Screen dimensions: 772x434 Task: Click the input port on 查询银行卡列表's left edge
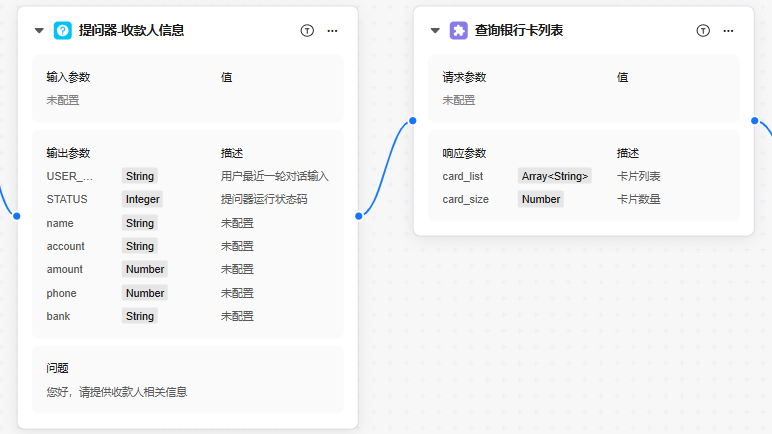pyautogui.click(x=413, y=120)
